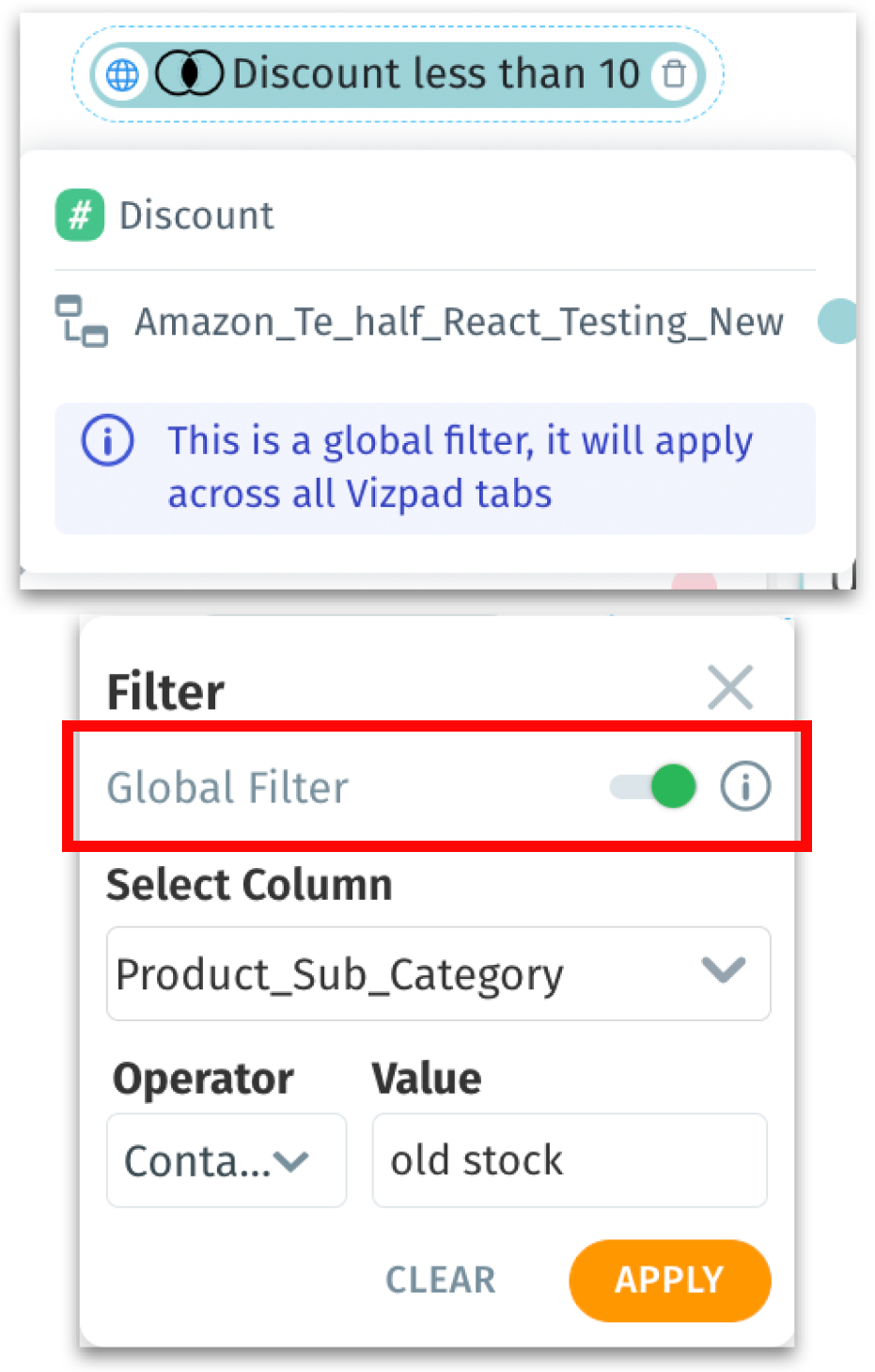Screen dimensions: 875x1372
Task: Expand the Operator dropdown
Action: tap(226, 1160)
